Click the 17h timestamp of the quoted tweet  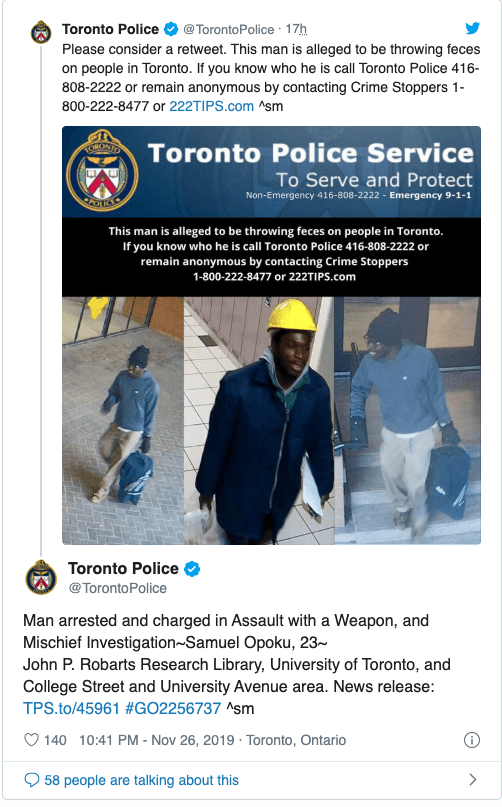click(296, 29)
